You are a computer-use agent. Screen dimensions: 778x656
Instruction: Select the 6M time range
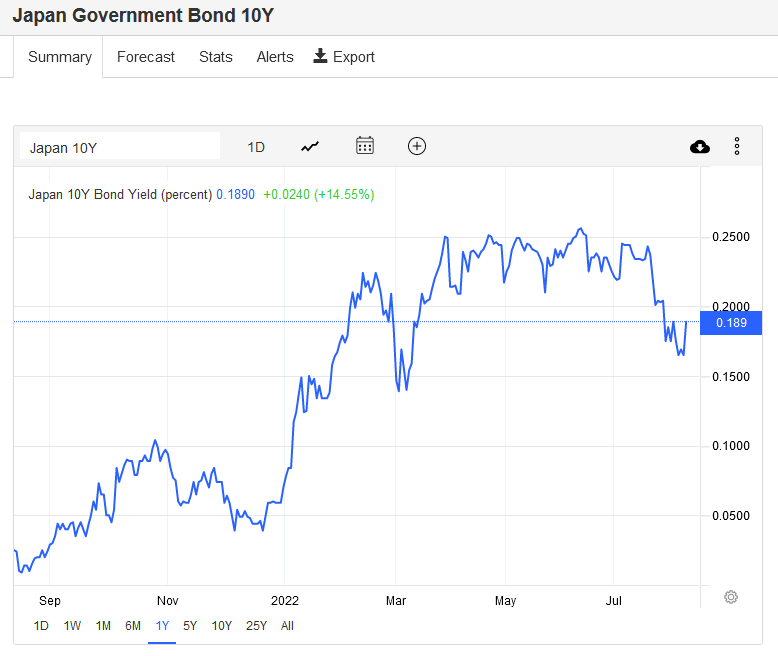point(133,626)
